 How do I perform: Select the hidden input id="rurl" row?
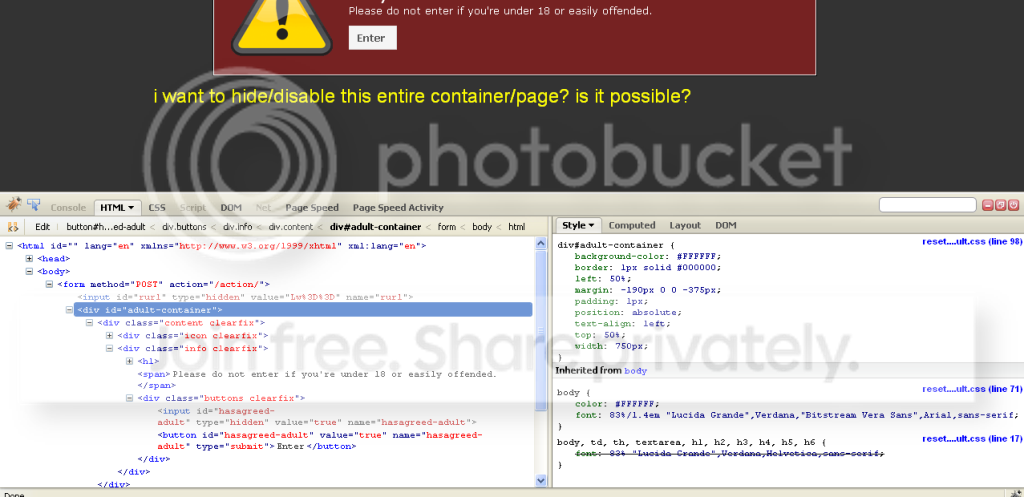click(x=245, y=297)
